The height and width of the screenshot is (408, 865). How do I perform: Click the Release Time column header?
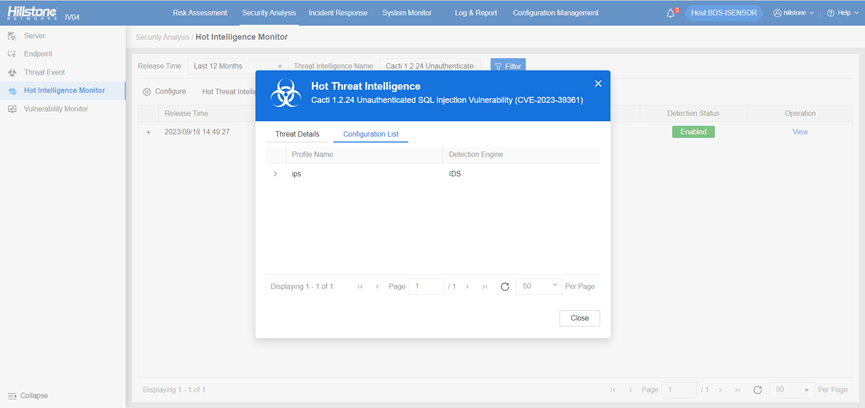[x=186, y=114]
